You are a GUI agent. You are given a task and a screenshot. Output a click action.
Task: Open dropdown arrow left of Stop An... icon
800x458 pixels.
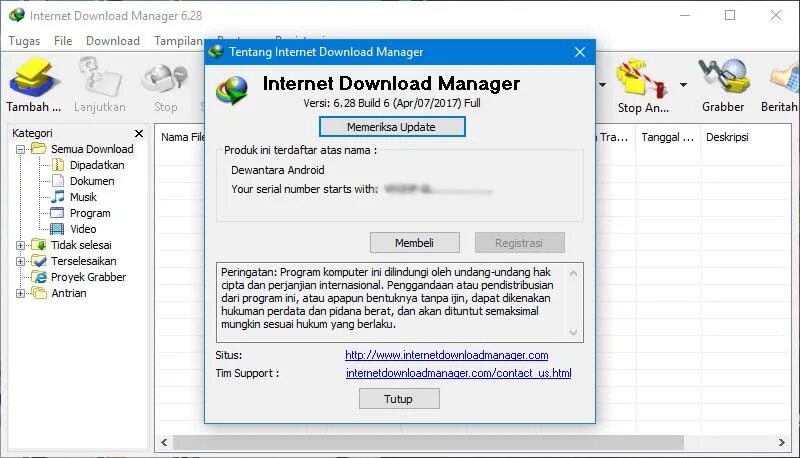(x=602, y=85)
